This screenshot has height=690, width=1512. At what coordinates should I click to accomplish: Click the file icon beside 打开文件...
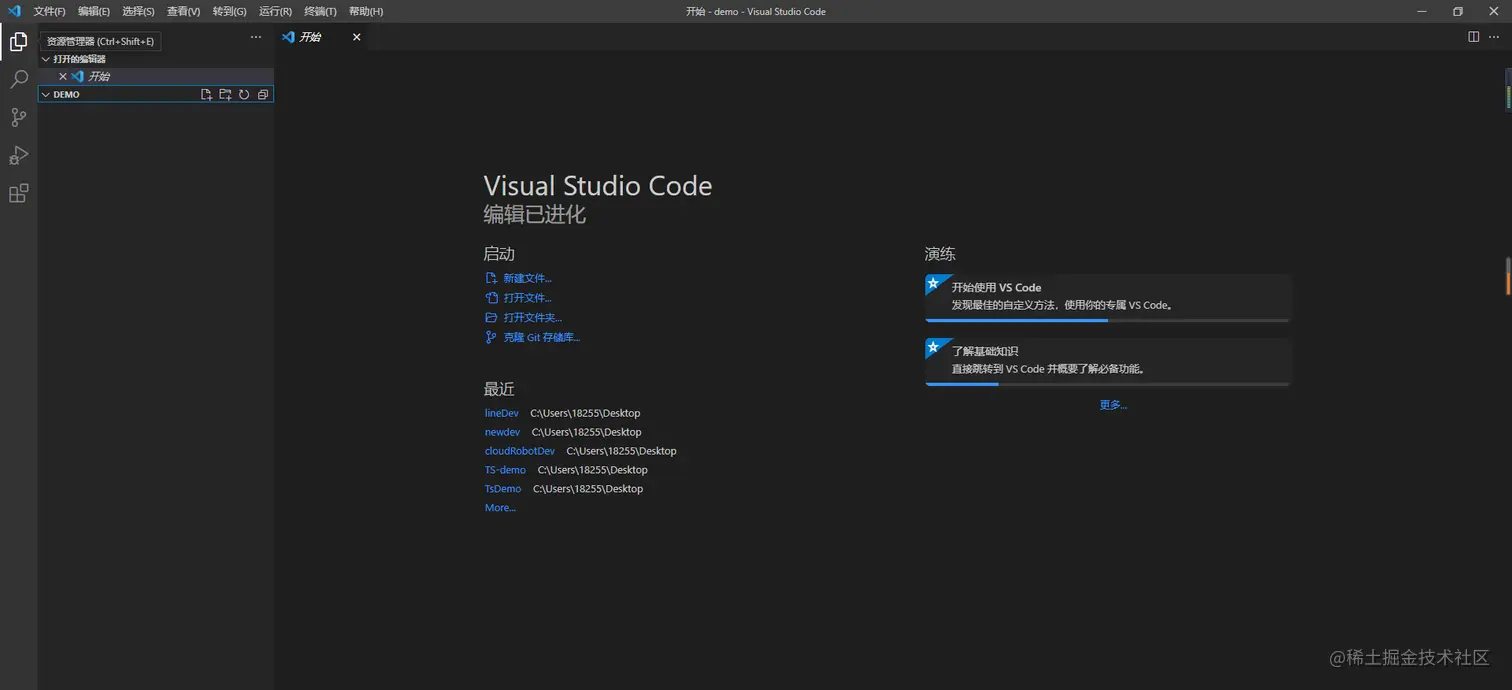click(491, 298)
